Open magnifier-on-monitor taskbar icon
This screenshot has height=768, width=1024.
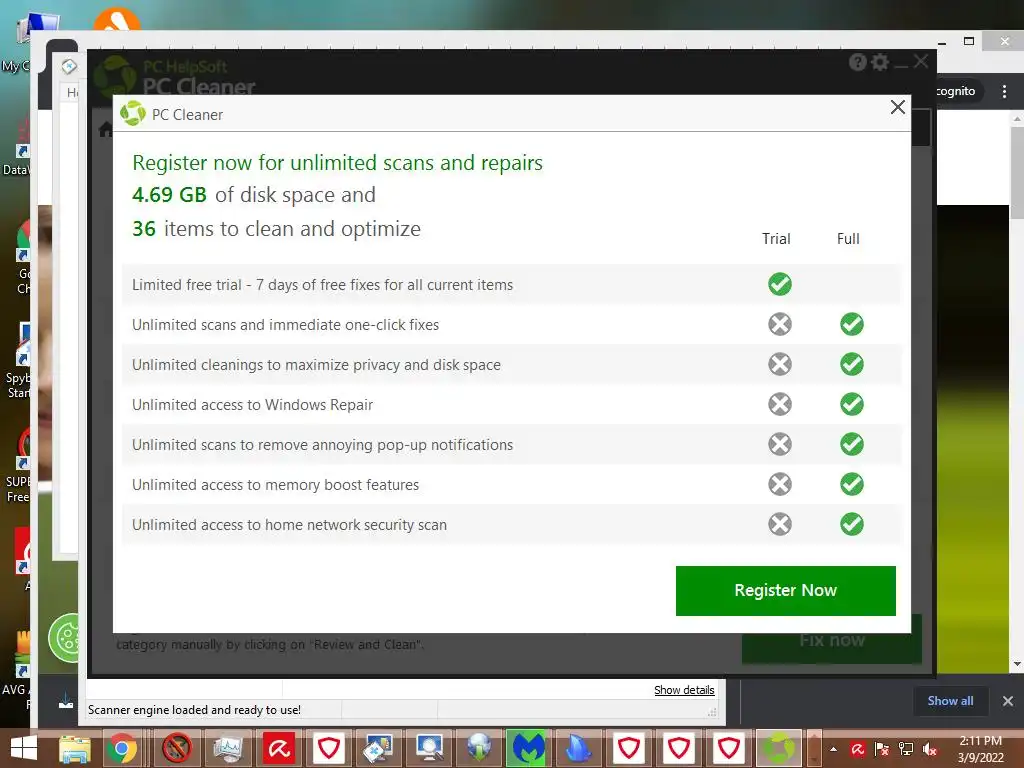[429, 748]
